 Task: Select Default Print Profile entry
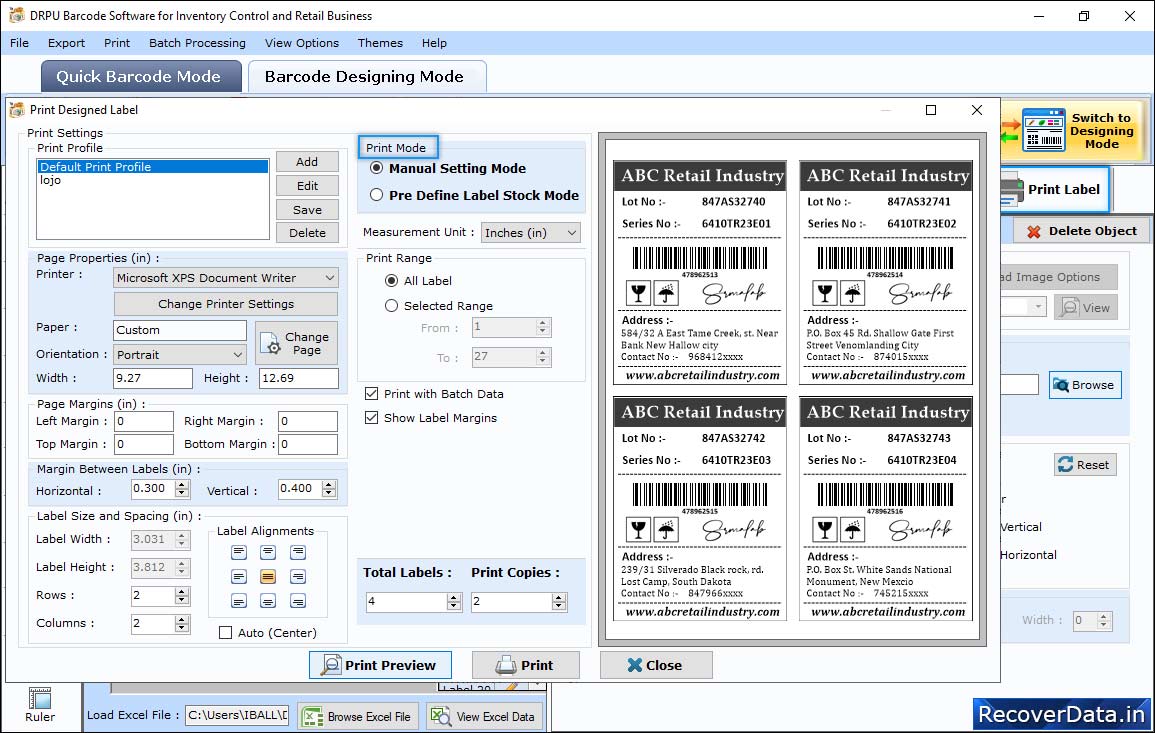click(152, 167)
